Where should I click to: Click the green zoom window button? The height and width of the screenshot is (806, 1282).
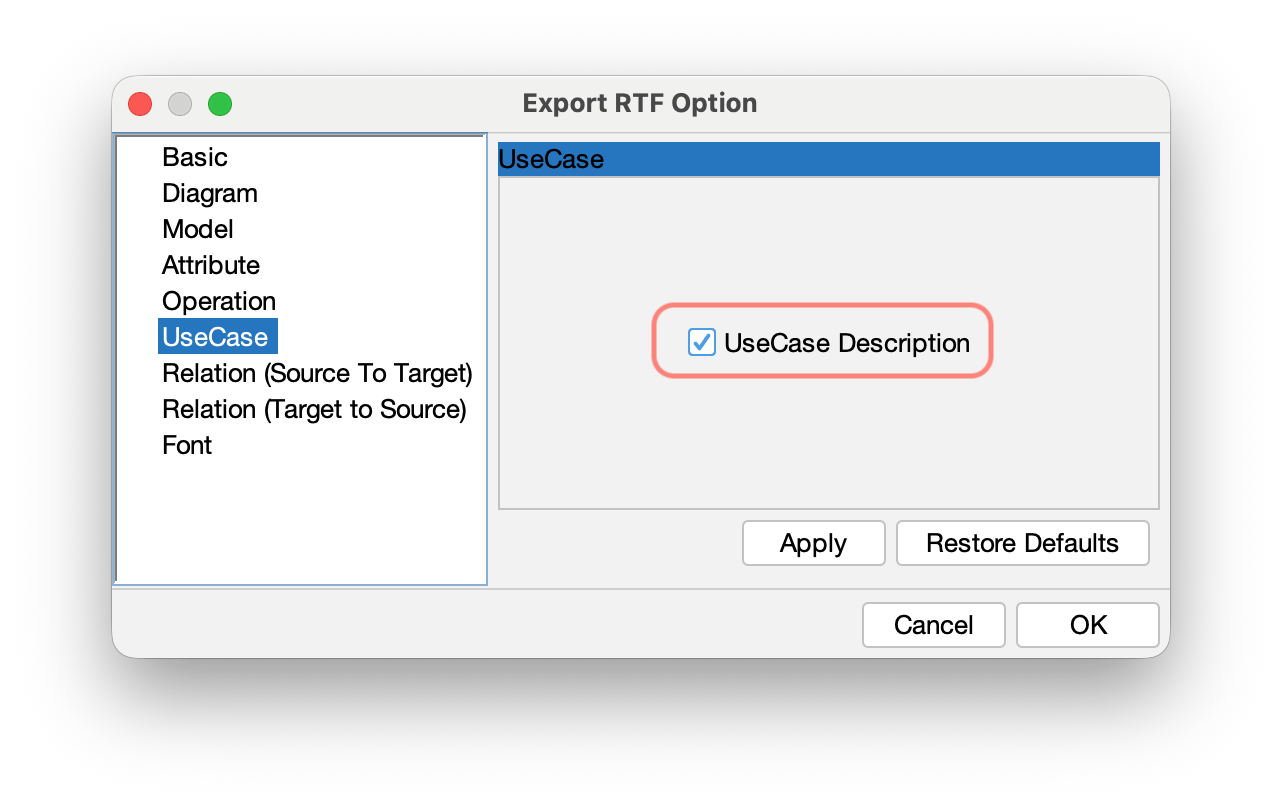click(219, 103)
